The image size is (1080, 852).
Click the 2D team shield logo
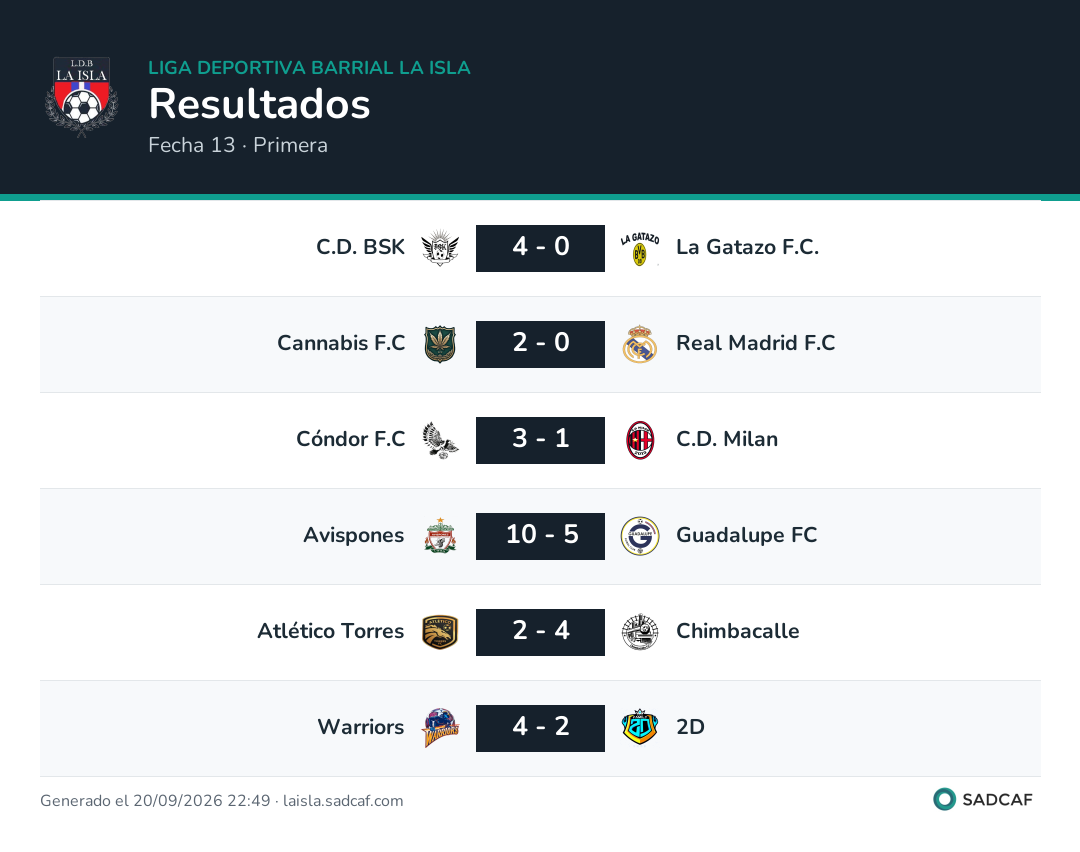640,728
